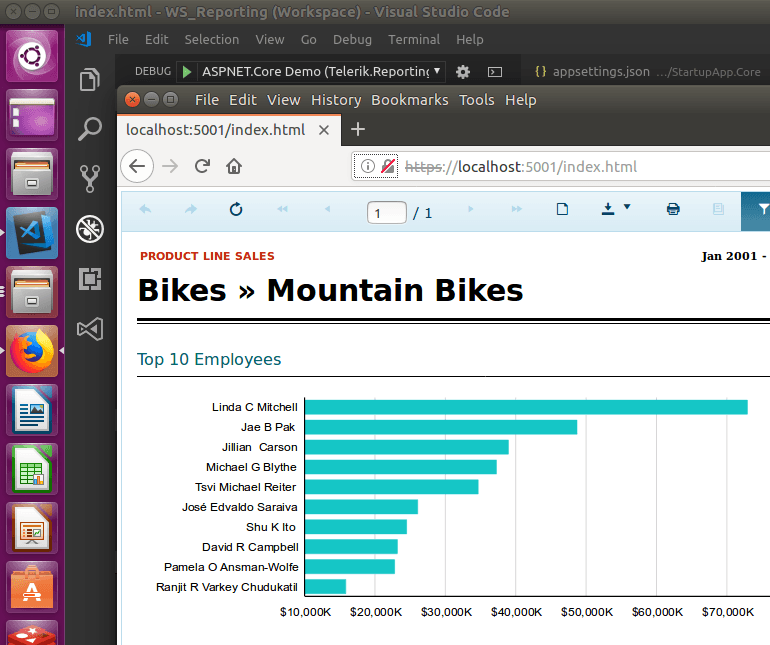Reload the browser page
The height and width of the screenshot is (645, 770).
(202, 166)
